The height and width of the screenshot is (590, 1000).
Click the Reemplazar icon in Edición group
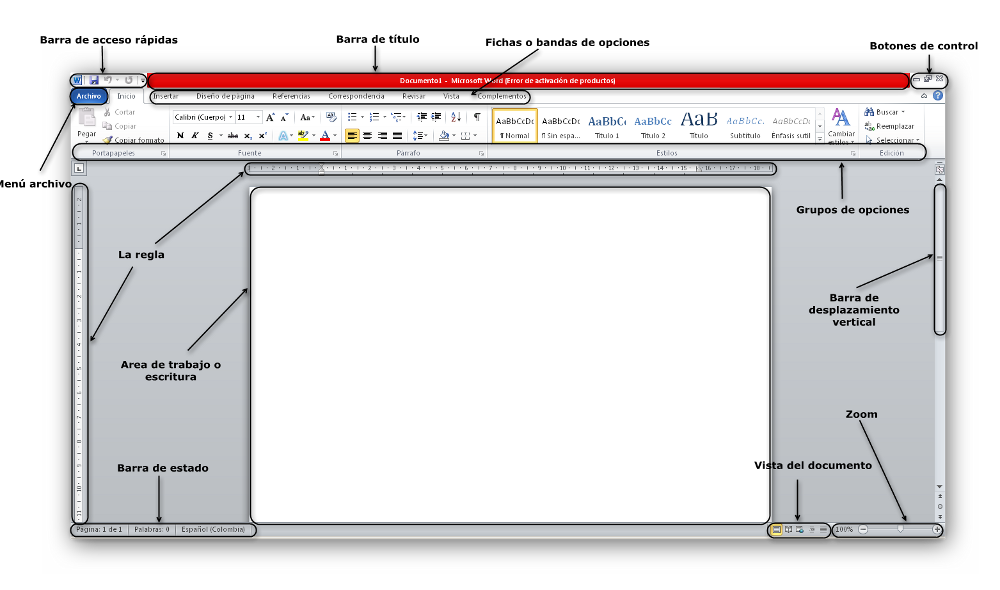(x=869, y=126)
